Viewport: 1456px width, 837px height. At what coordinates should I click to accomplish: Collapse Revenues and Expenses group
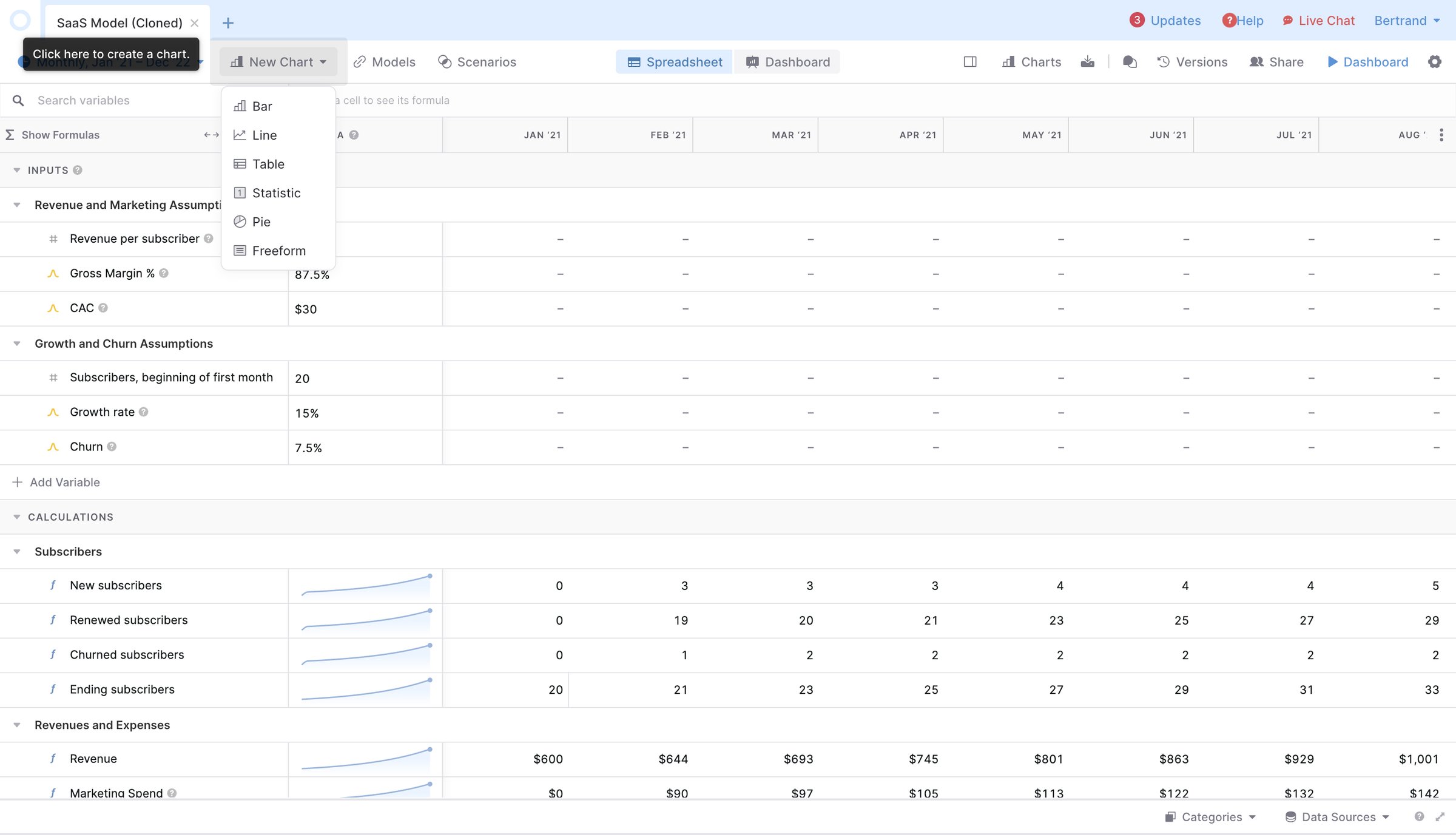pos(17,725)
